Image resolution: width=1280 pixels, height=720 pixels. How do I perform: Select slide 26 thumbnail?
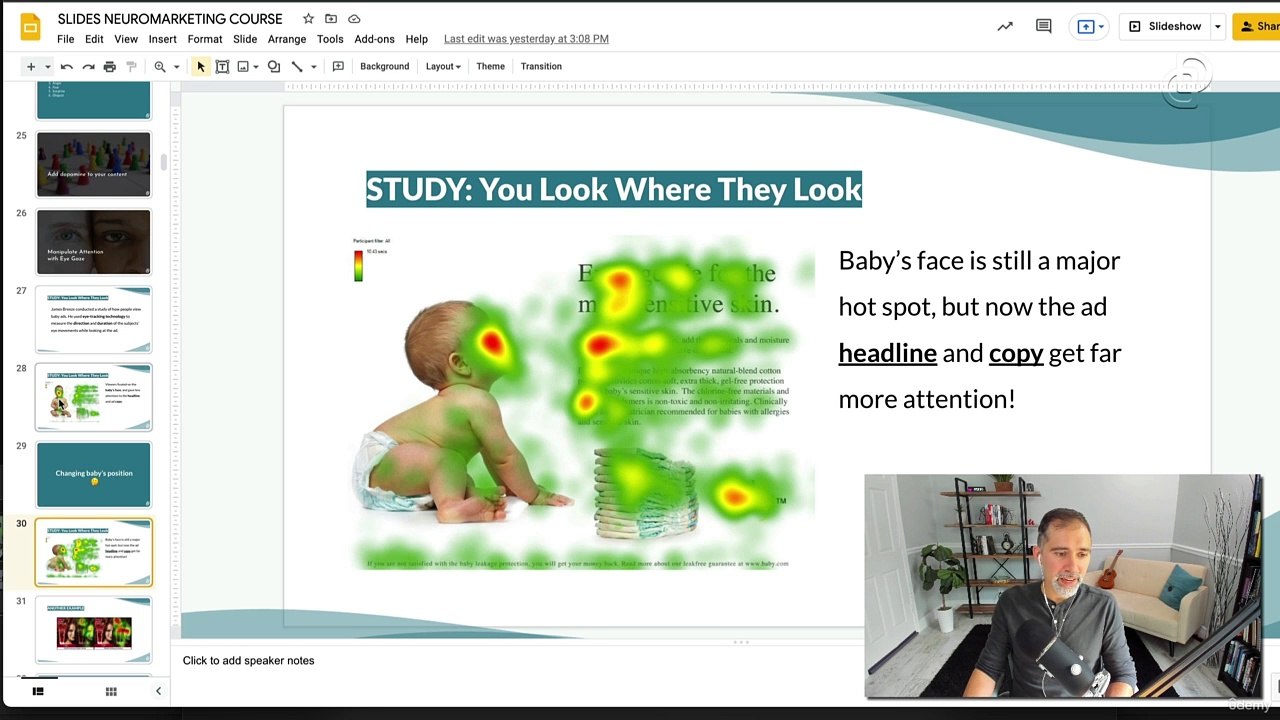point(94,242)
